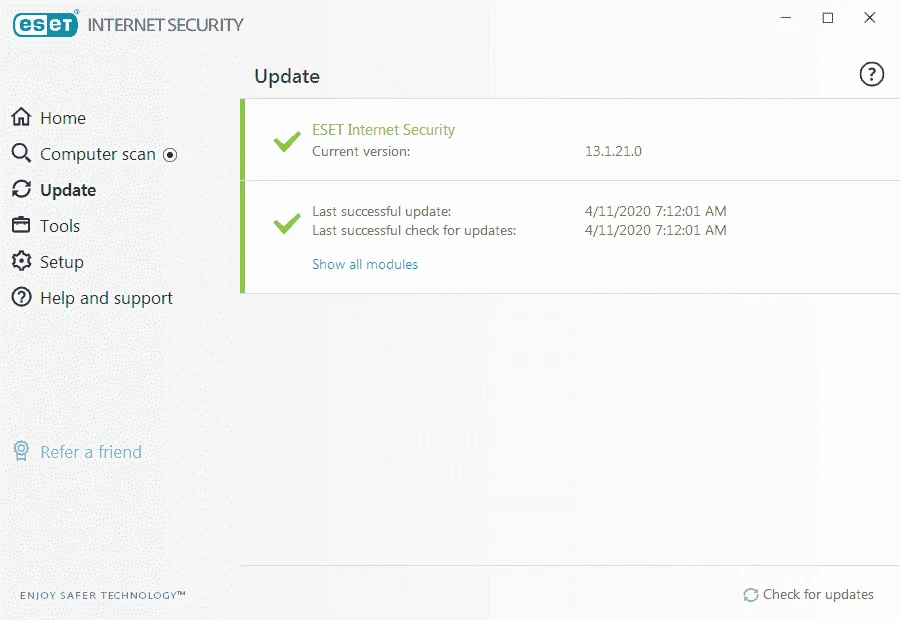Click the ESET Internet Security product name
The image size is (900, 620).
click(x=383, y=130)
